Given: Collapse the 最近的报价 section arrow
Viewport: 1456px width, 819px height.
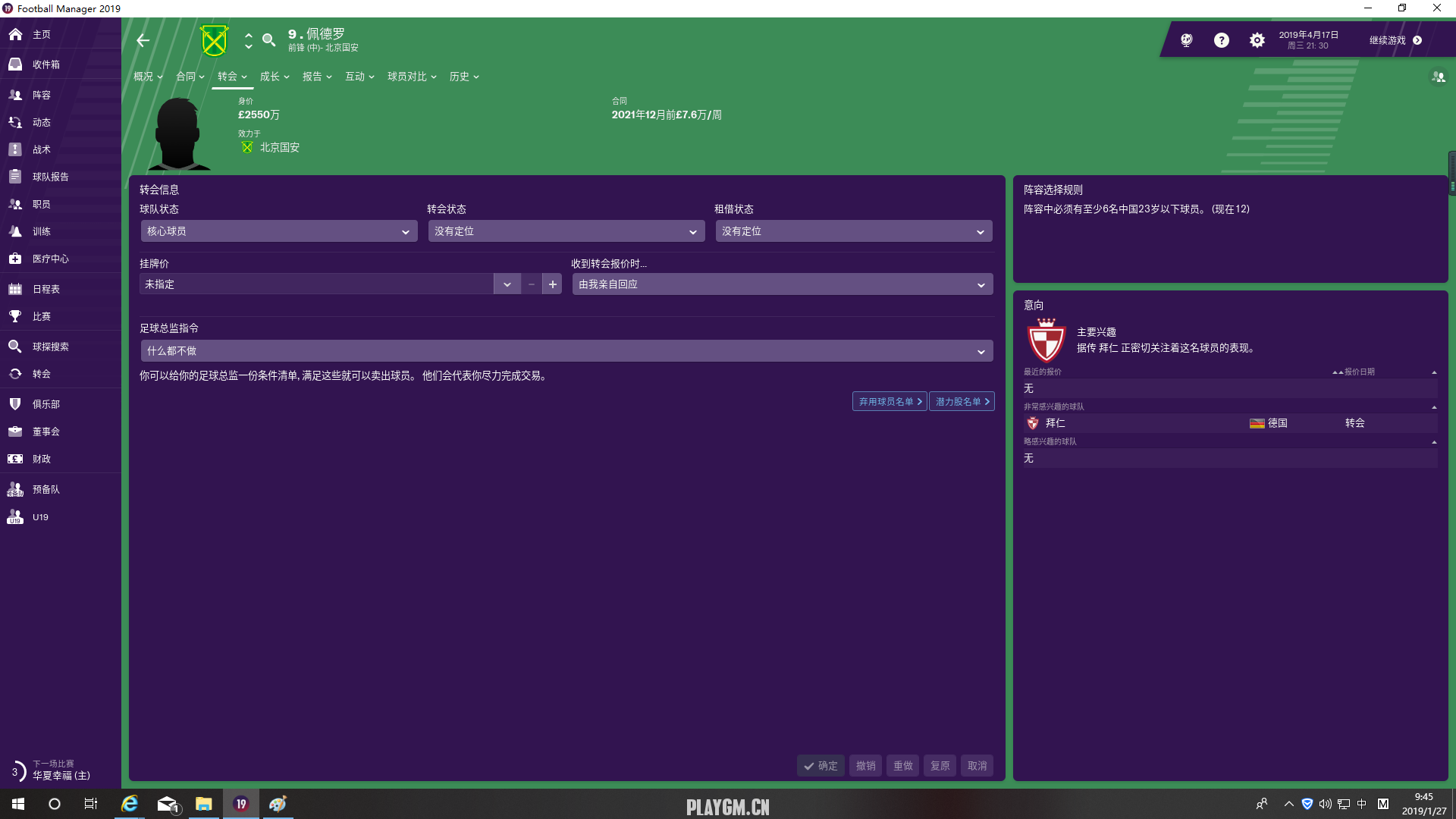Looking at the screenshot, I should (1434, 372).
